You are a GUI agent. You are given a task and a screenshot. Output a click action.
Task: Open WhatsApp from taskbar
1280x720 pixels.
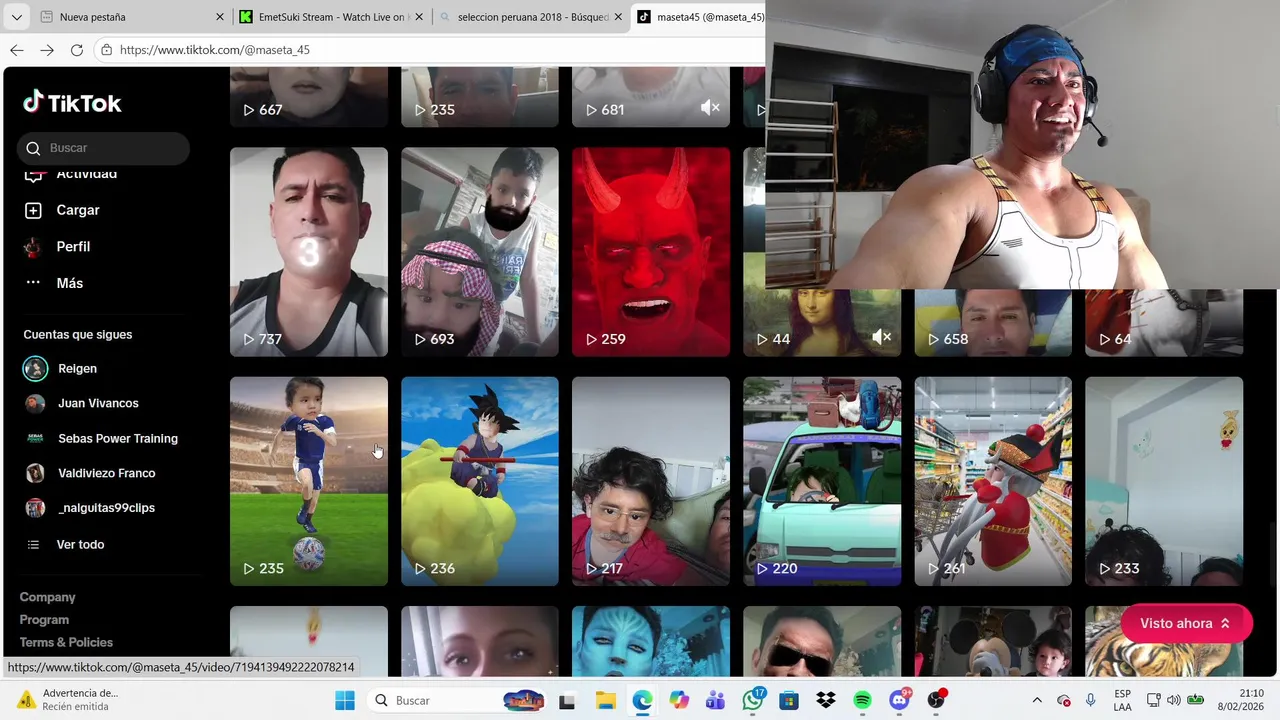(753, 700)
